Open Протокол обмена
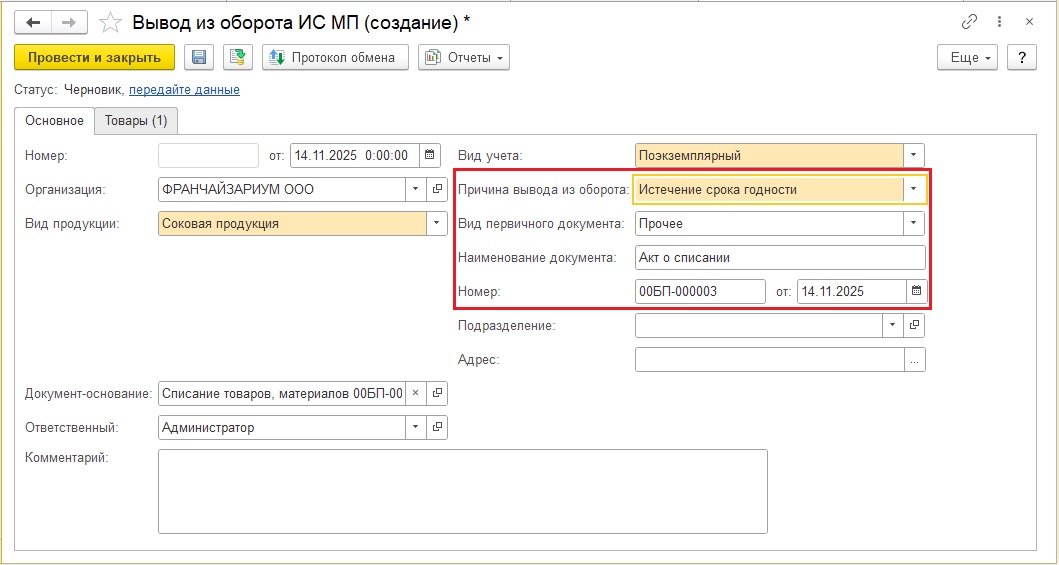This screenshot has width=1059, height=565. 336,57
